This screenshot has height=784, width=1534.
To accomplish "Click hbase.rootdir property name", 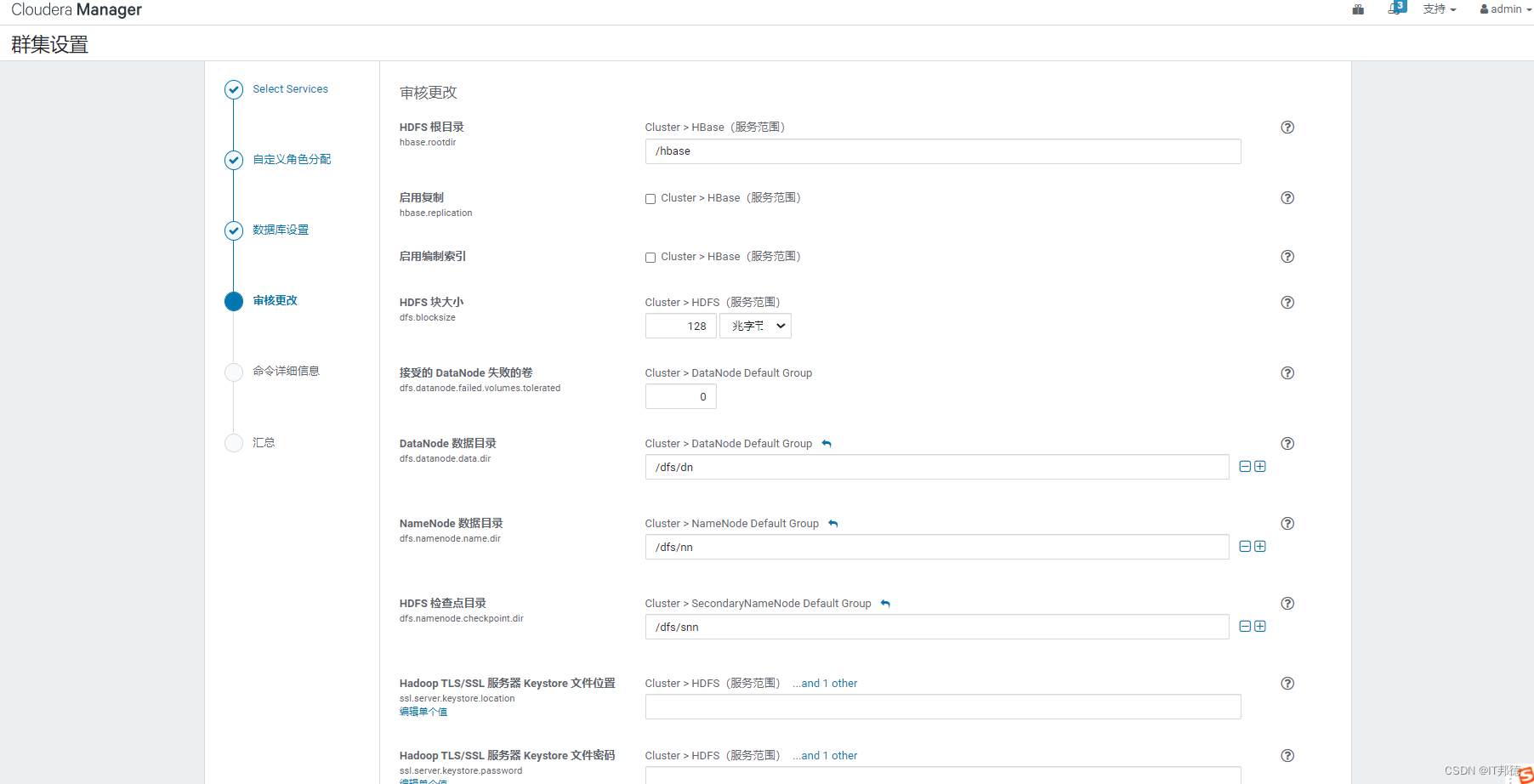I will 428,143.
